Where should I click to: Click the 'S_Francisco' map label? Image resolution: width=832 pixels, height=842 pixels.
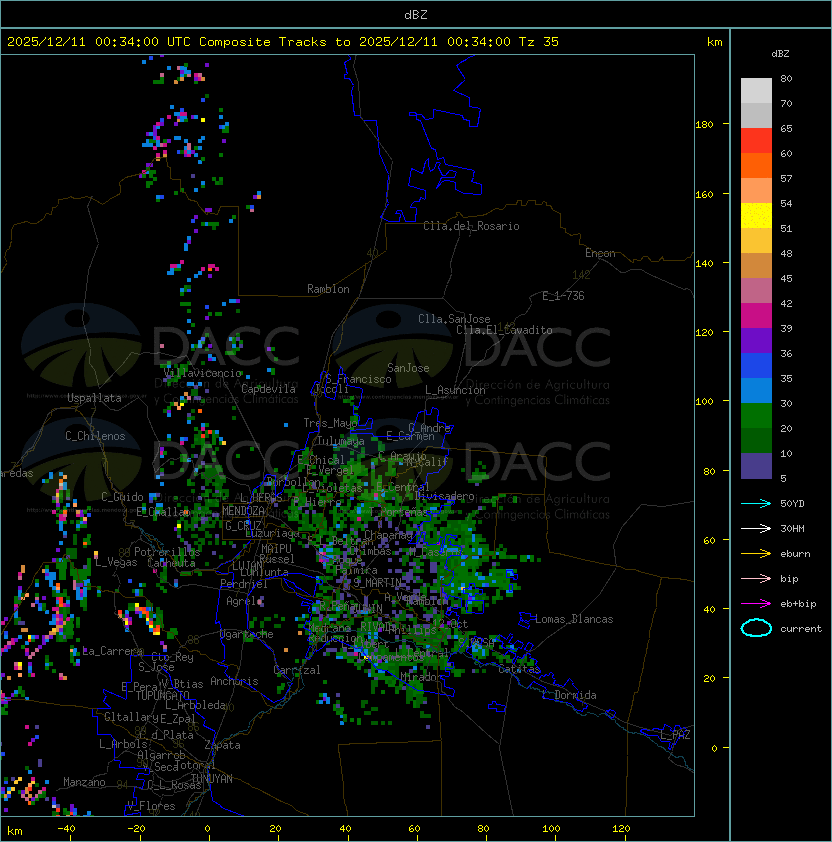[358, 379]
